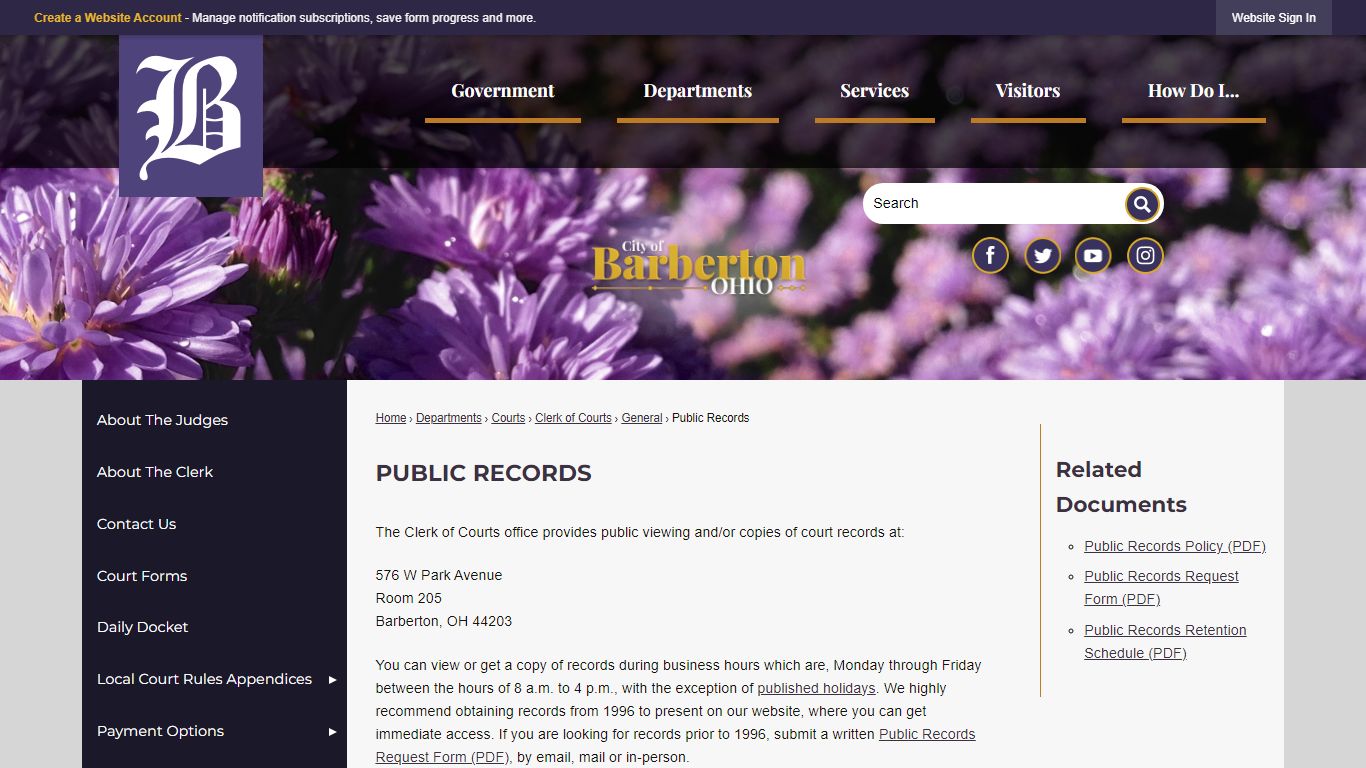
Task: Open Public Records Retention Schedule (PDF)
Action: (x=1165, y=642)
